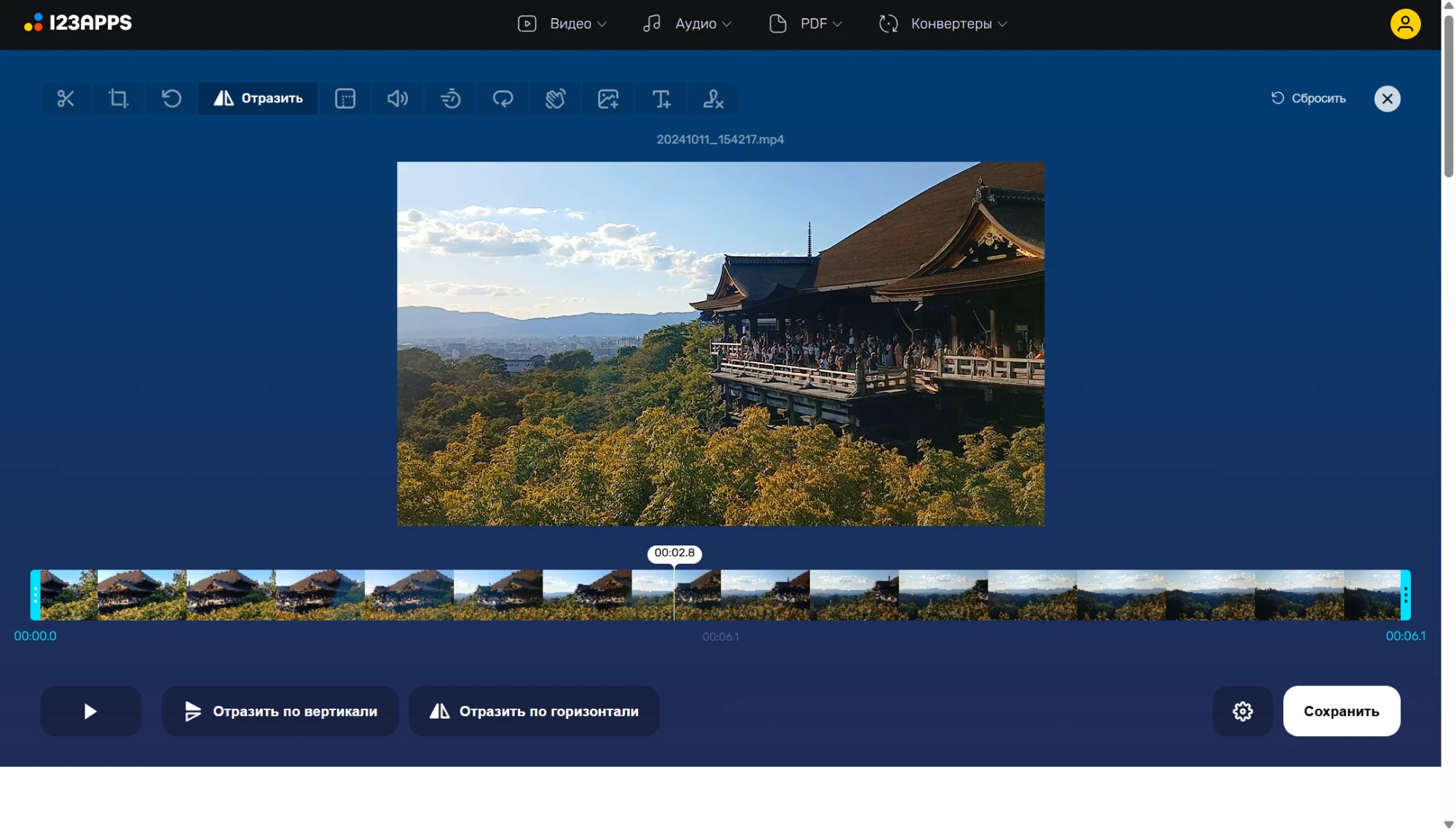Click the video preview image

tap(720, 344)
